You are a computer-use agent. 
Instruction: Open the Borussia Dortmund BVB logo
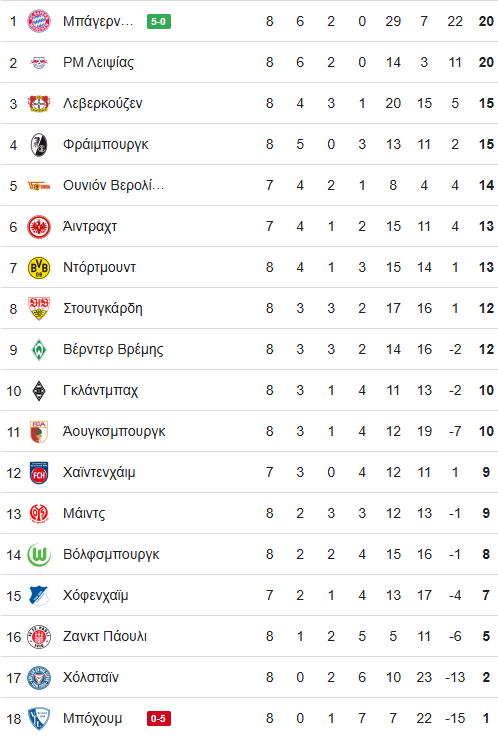coord(39,267)
